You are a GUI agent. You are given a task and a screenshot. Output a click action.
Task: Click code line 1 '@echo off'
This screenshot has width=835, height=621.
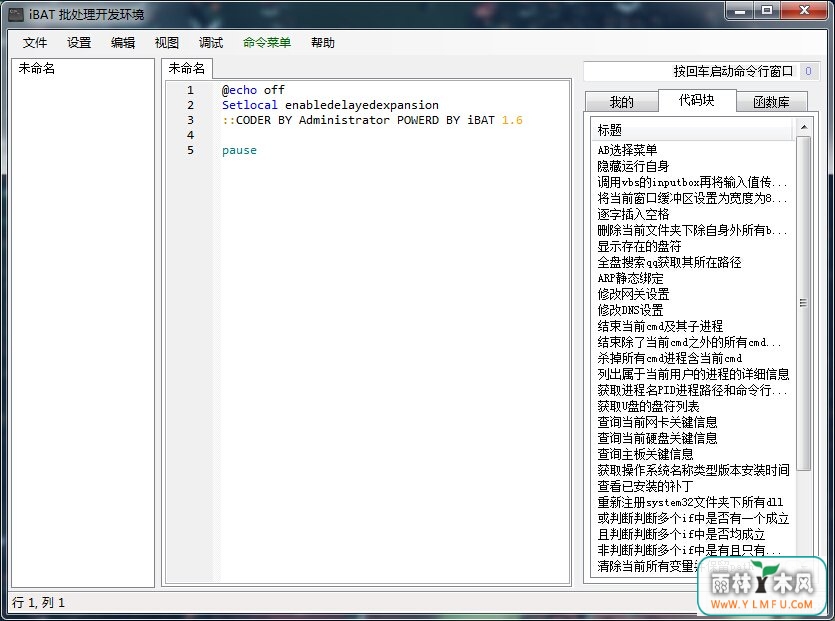[253, 90]
